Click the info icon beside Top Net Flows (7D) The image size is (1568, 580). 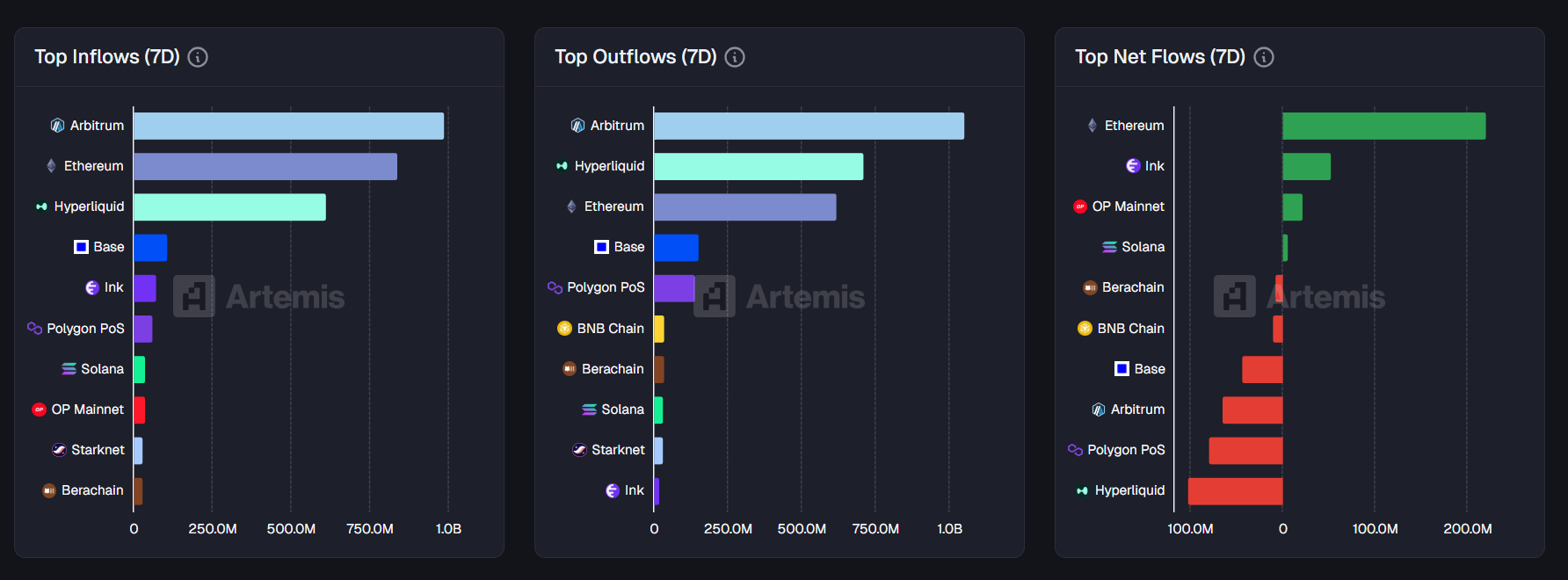coord(1263,57)
